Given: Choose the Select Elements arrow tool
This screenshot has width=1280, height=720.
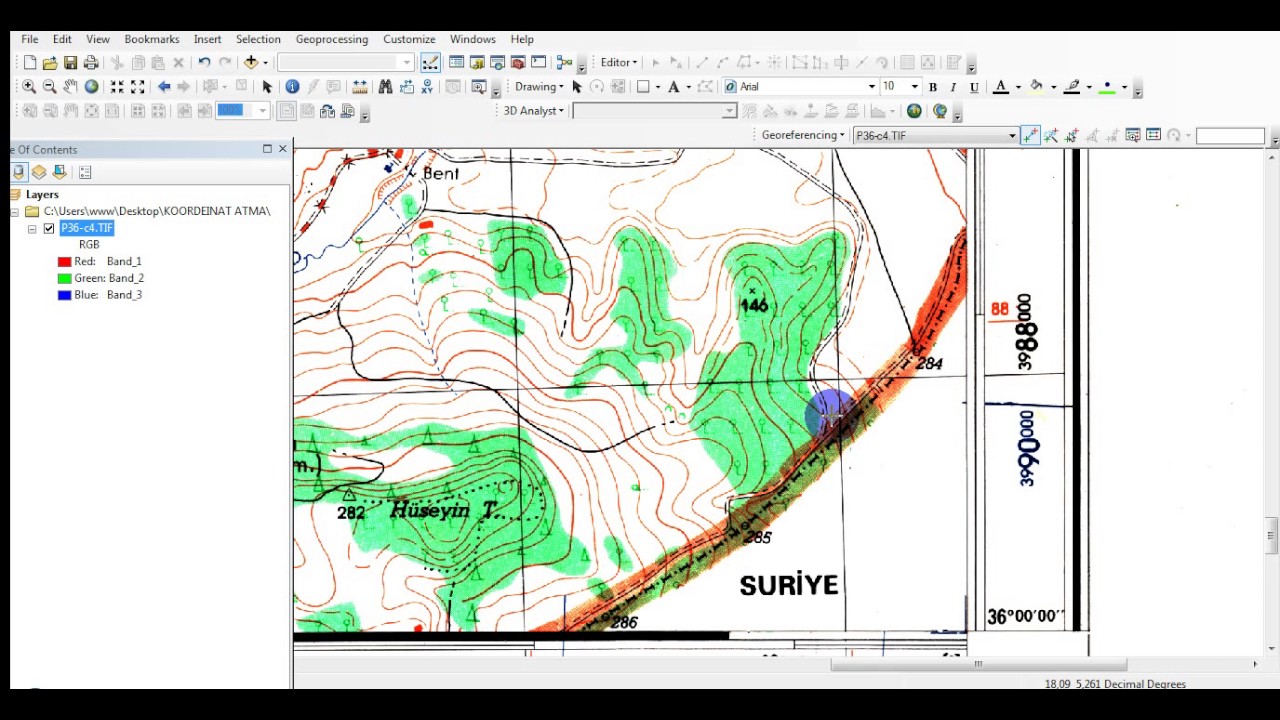Looking at the screenshot, I should (267, 87).
